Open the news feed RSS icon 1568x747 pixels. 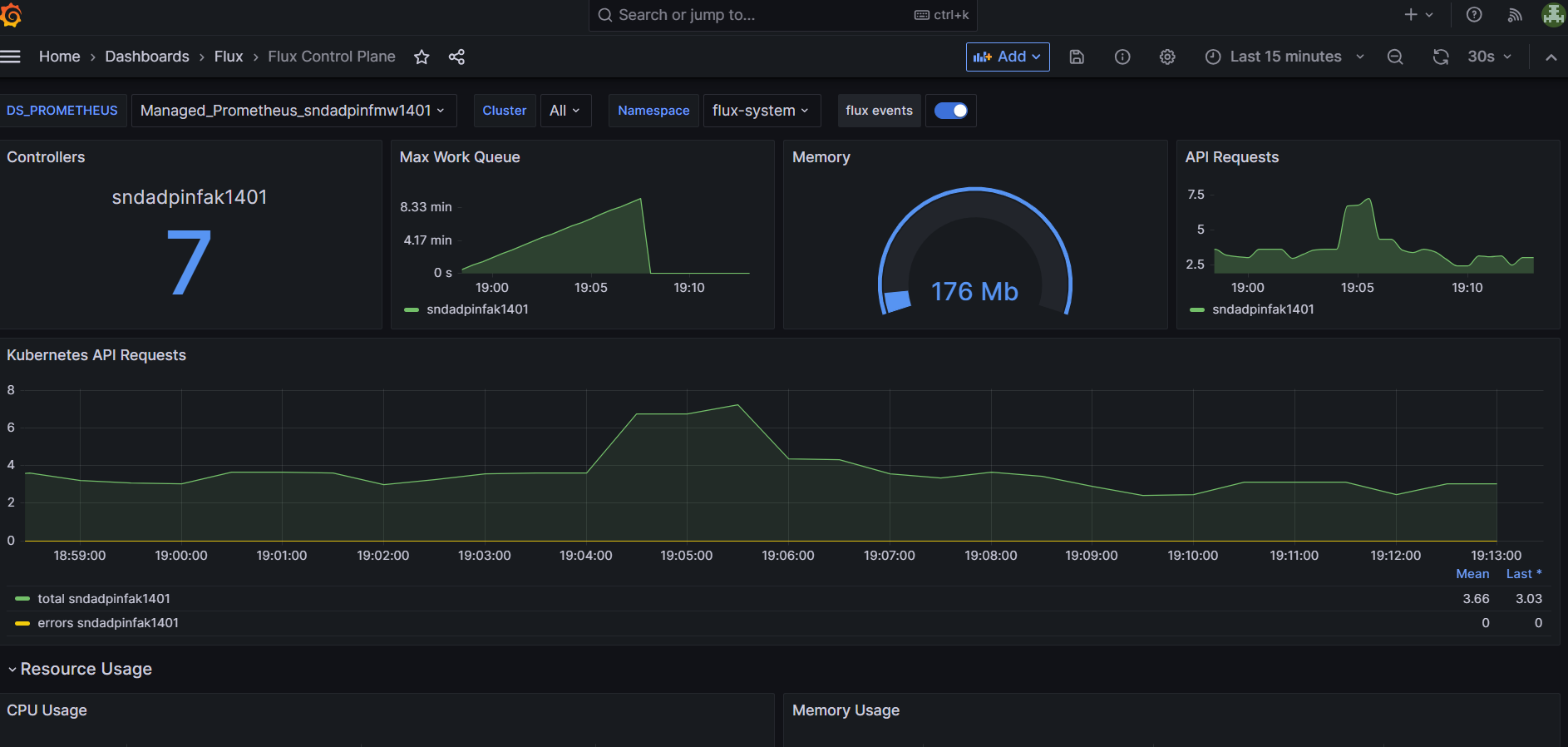(x=1515, y=15)
